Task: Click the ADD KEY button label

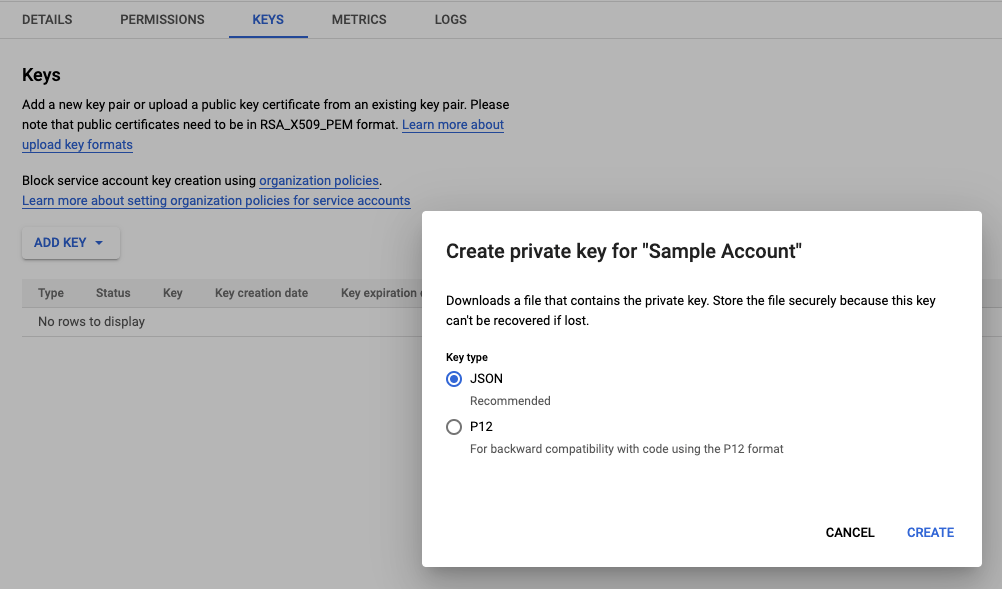Action: pos(60,243)
